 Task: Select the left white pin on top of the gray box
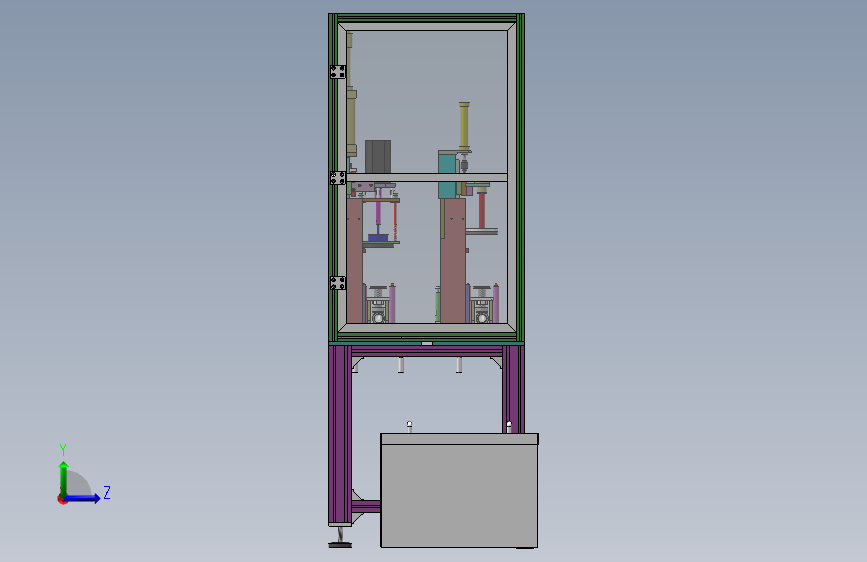point(409,427)
